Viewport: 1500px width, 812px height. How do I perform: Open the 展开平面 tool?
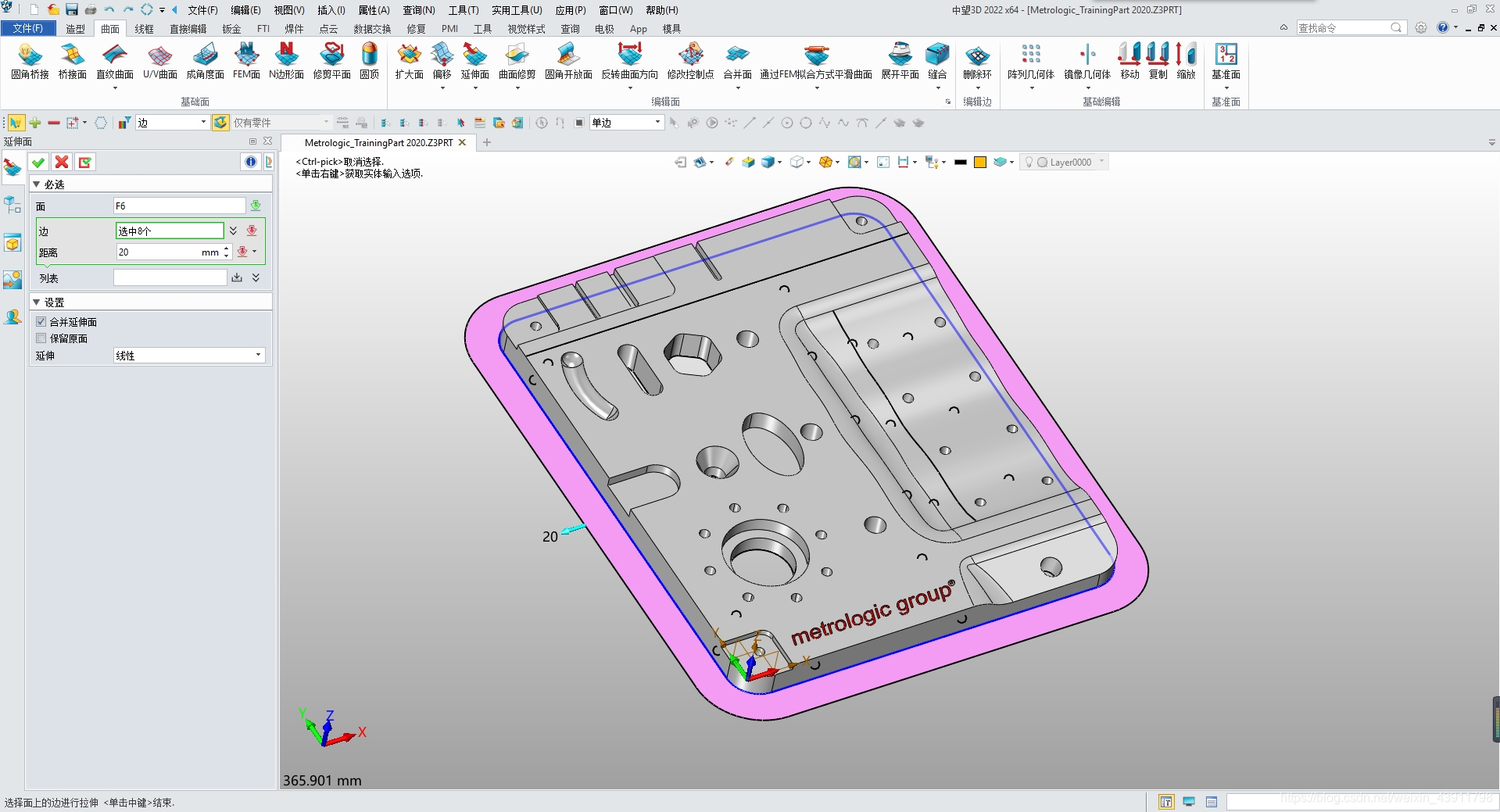pyautogui.click(x=900, y=61)
